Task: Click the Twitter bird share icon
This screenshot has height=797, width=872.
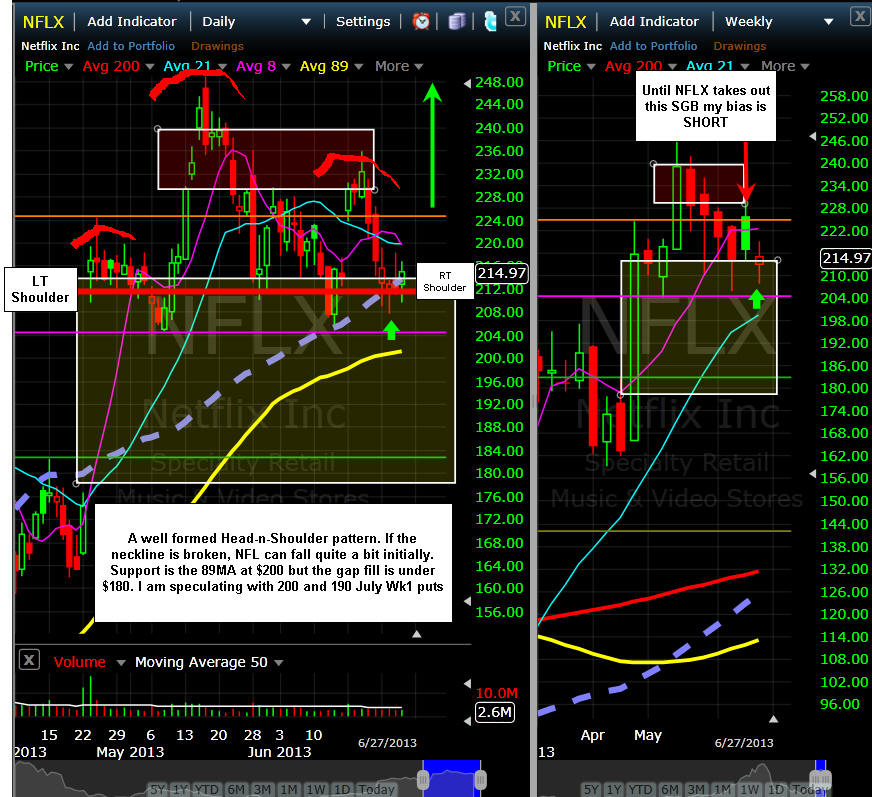Action: [x=490, y=21]
